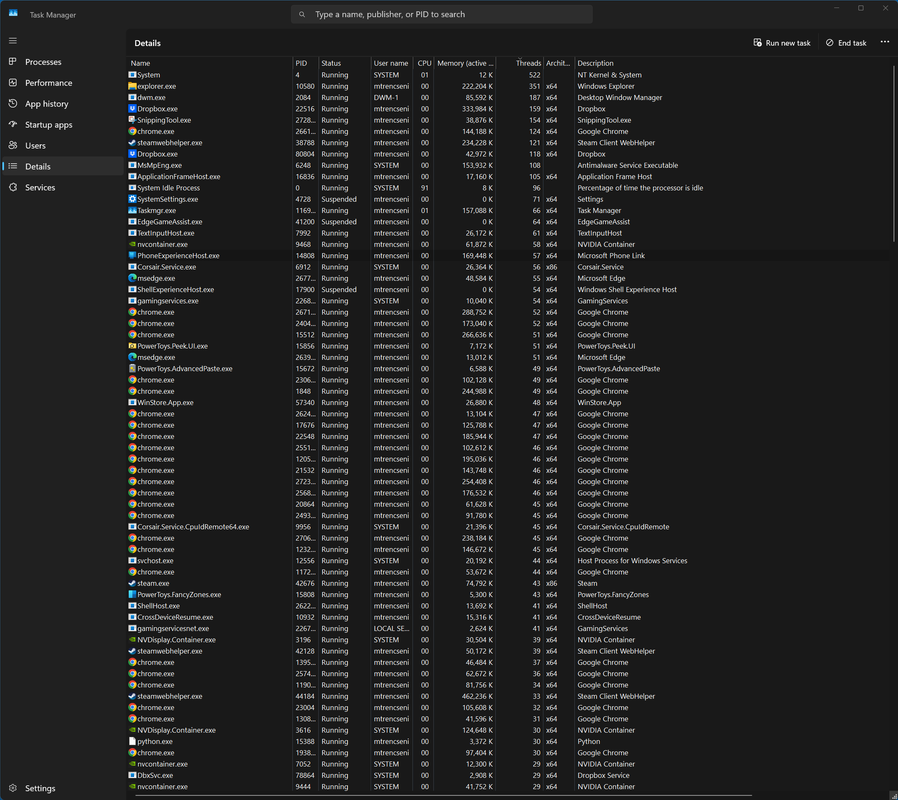This screenshot has width=898, height=800.
Task: Select the Corsair.Service.CpuIdRemote64.exe row
Action: (x=508, y=527)
